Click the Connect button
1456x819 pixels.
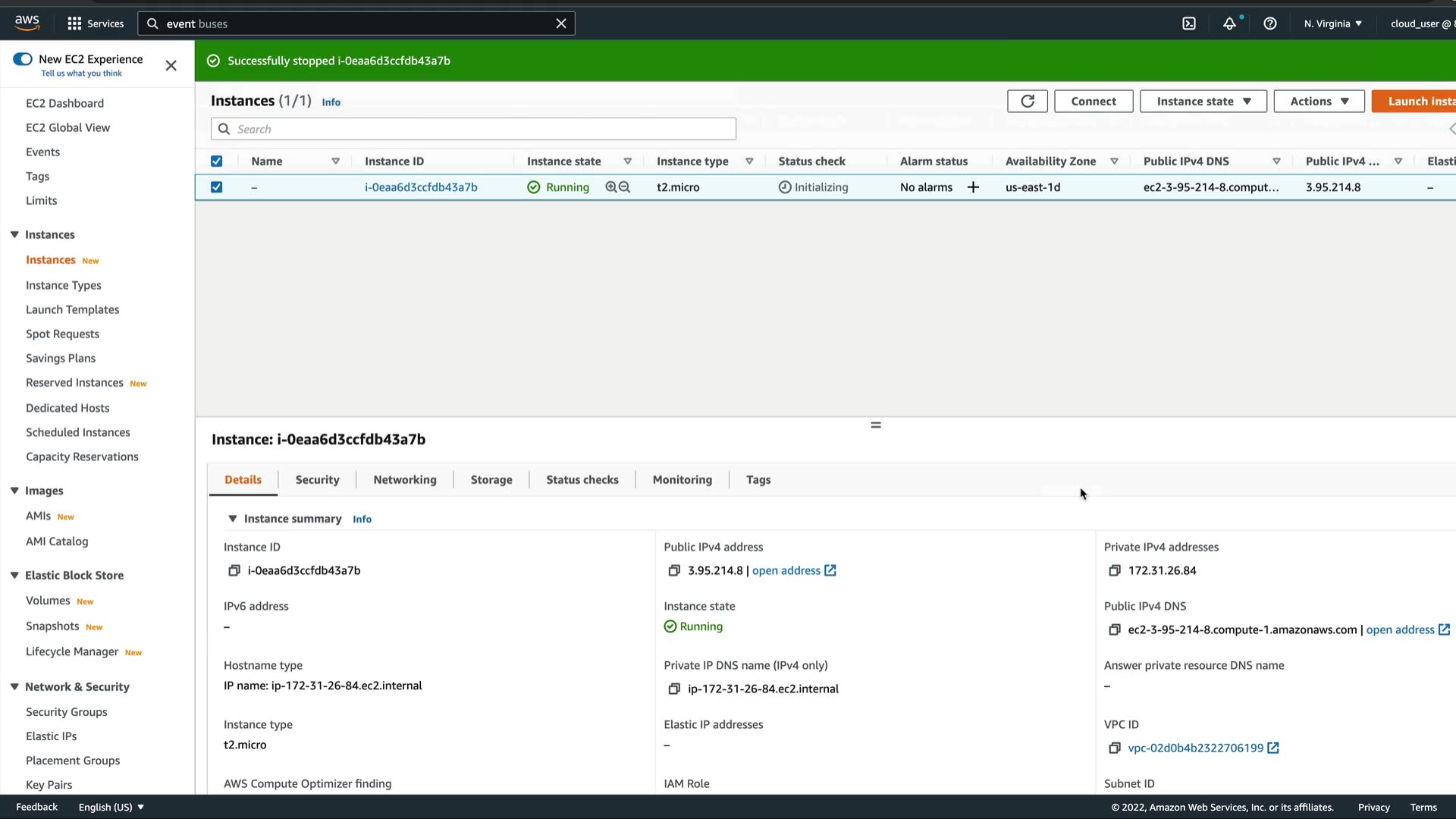point(1093,101)
